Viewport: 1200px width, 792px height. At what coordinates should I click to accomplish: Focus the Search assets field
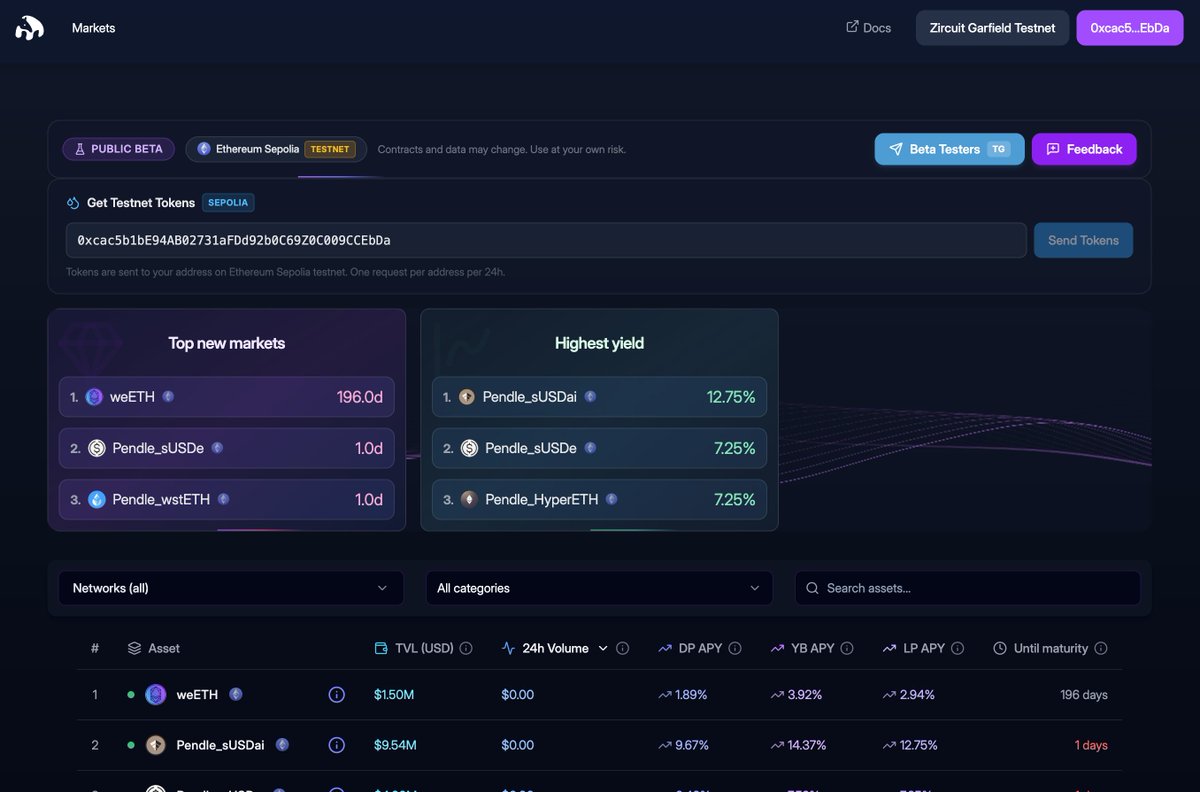point(968,588)
